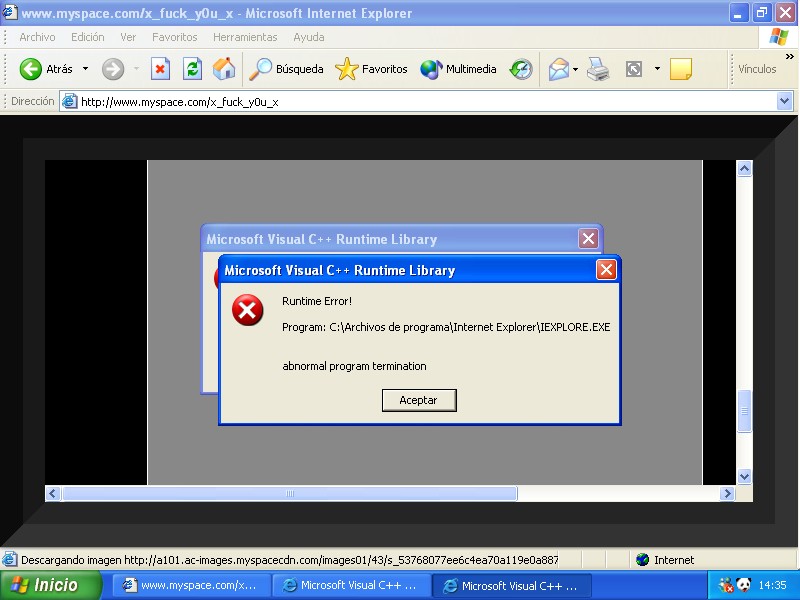Image resolution: width=800 pixels, height=600 pixels.
Task: Open the Búsqueda search tool
Action: [x=286, y=69]
